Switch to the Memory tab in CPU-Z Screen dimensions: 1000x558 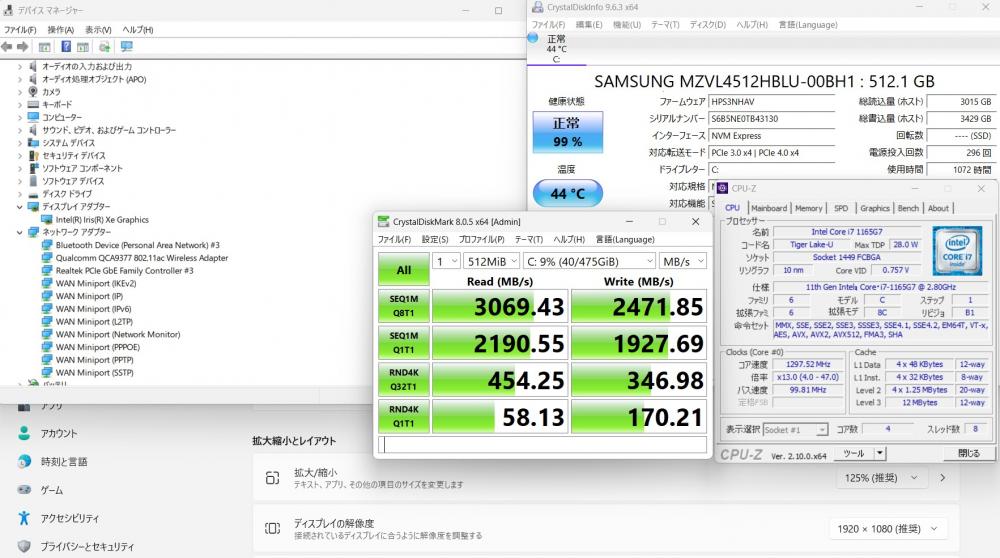point(808,208)
